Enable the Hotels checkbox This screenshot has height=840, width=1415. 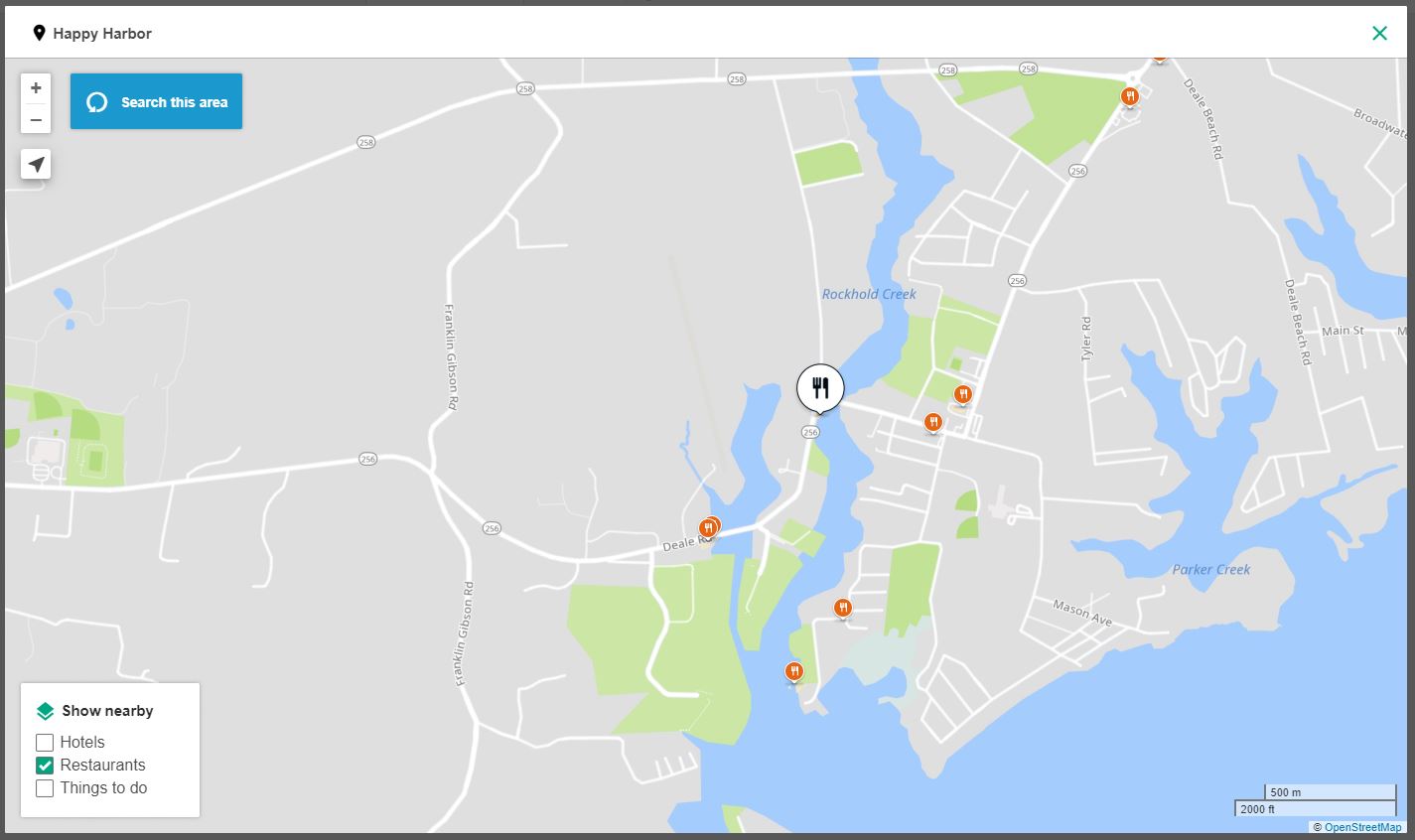coord(45,742)
